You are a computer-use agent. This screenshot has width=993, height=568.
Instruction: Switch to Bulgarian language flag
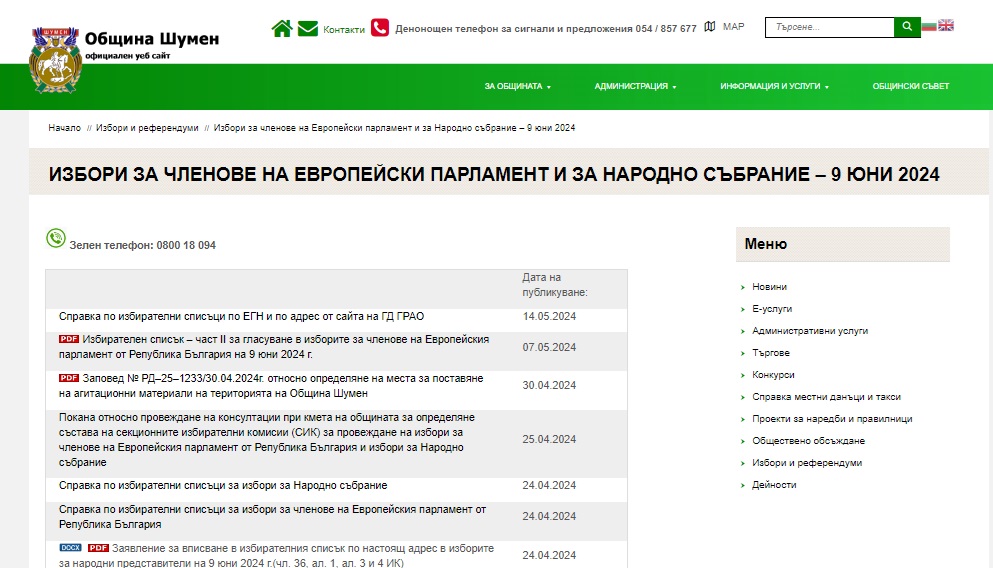coord(929,26)
